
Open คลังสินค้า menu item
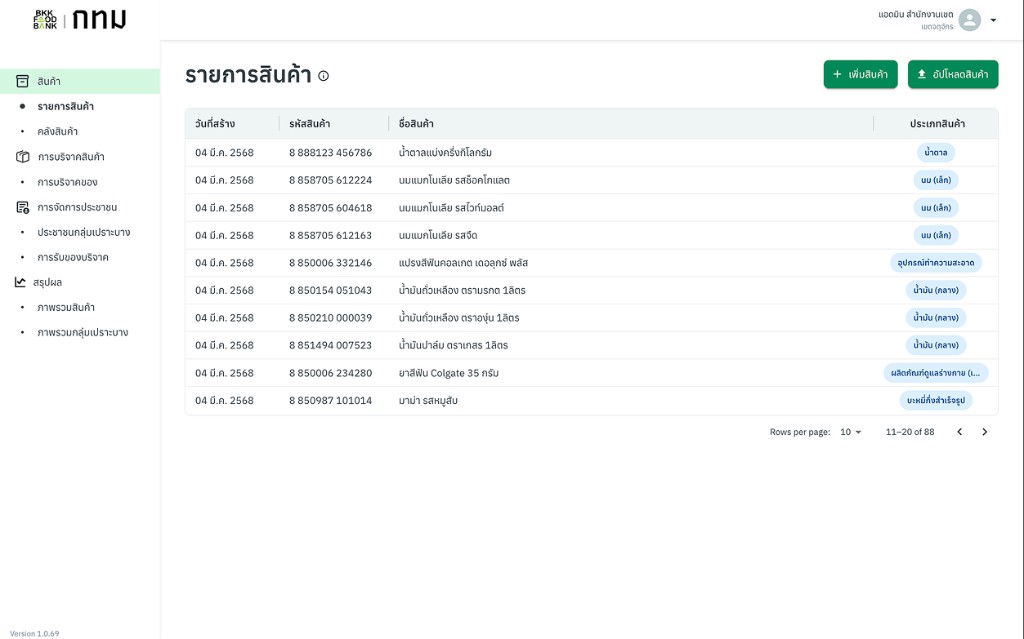click(x=57, y=131)
